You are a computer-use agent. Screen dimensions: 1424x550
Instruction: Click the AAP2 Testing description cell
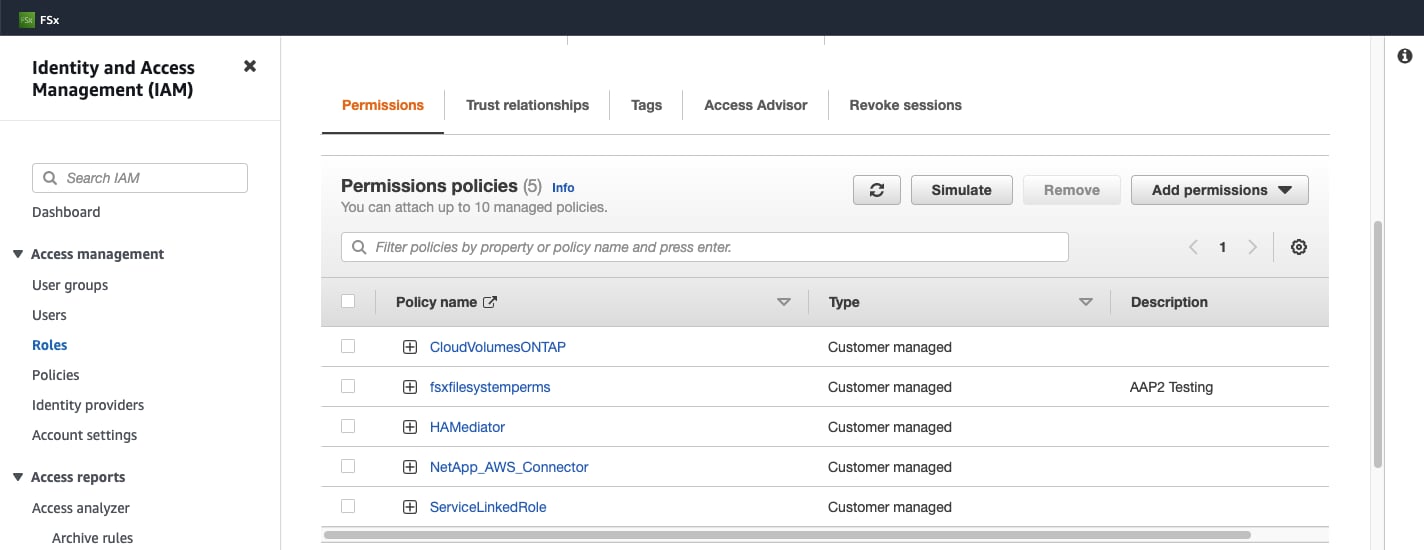coord(1172,387)
